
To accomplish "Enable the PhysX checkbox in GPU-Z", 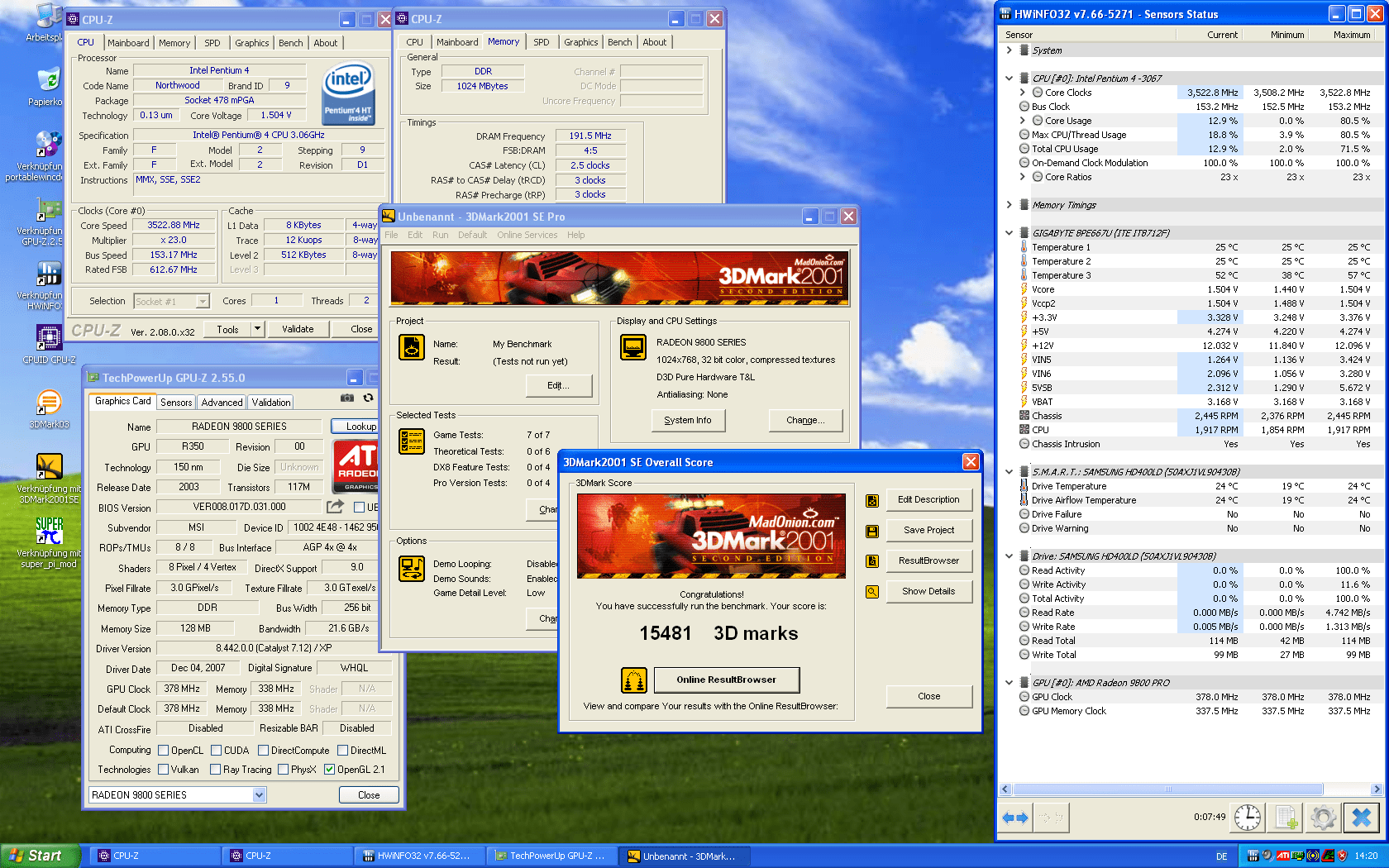I will pyautogui.click(x=283, y=770).
